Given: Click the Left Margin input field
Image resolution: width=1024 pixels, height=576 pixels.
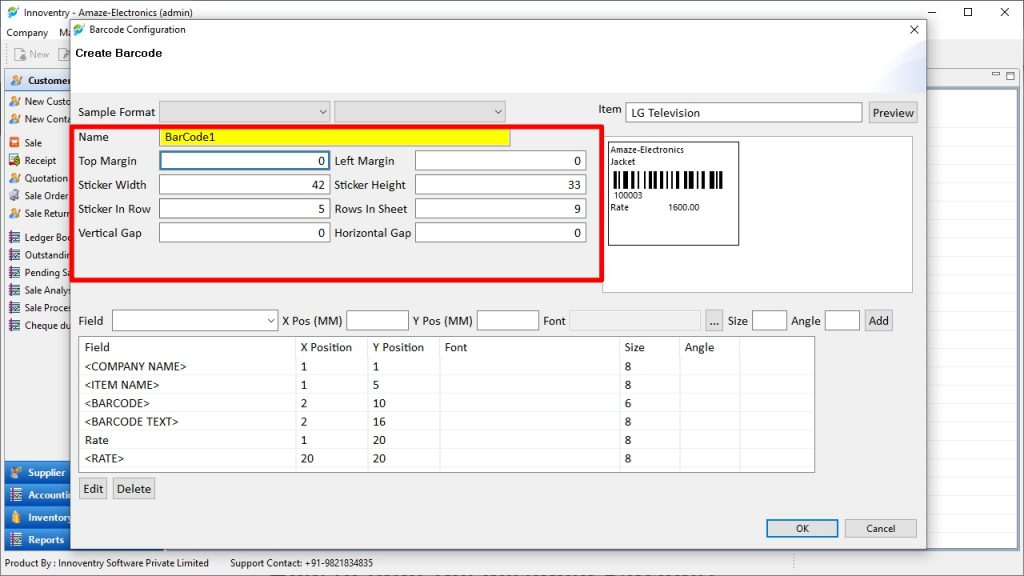Looking at the screenshot, I should point(500,161).
